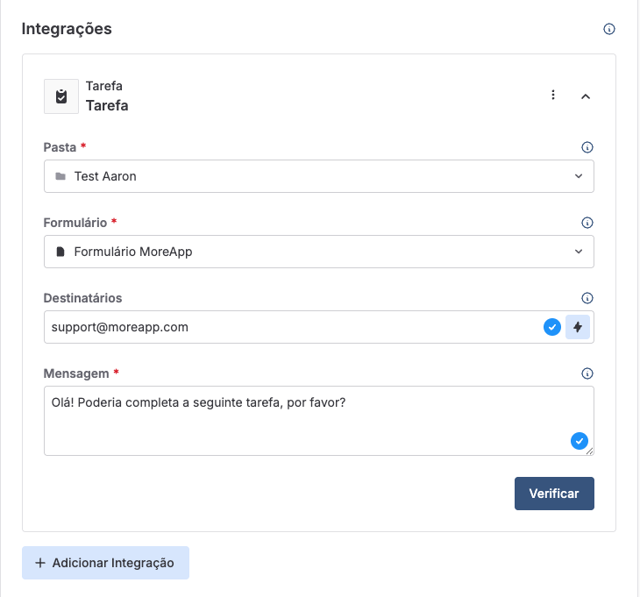Click the Tarefa clipboard icon
The width and height of the screenshot is (640, 597).
[61, 96]
